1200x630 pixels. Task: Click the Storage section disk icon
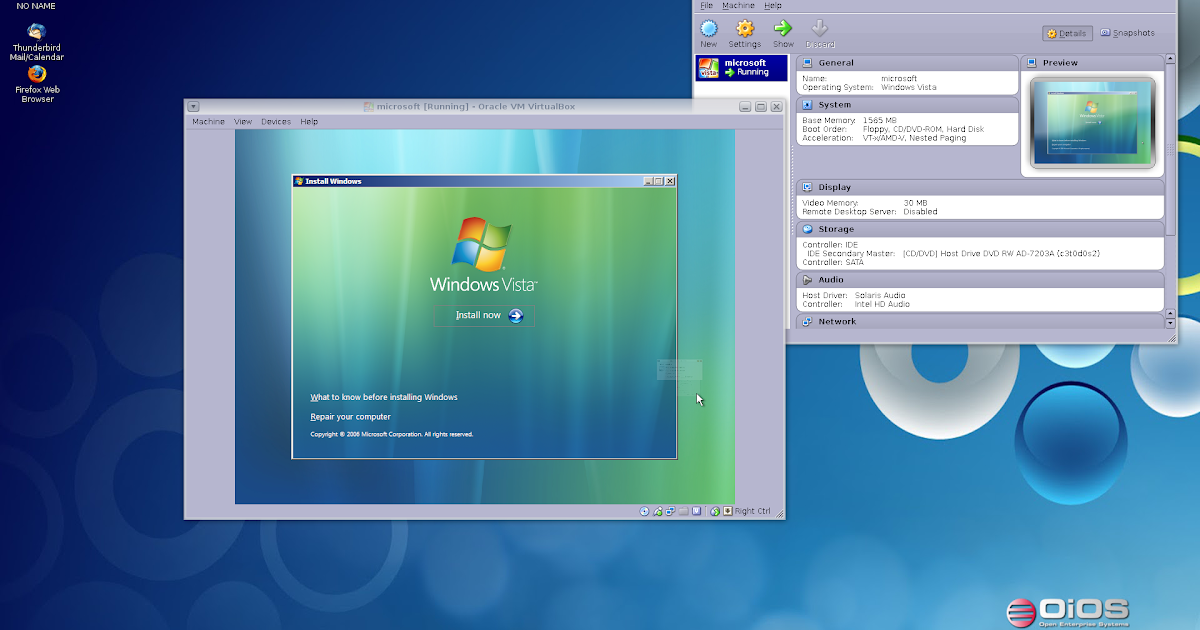(807, 229)
